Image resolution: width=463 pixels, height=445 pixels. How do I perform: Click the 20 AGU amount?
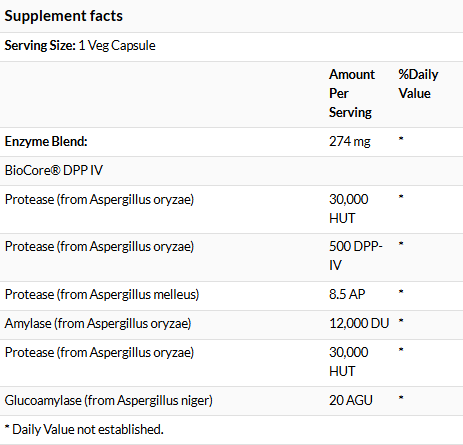[x=351, y=400]
